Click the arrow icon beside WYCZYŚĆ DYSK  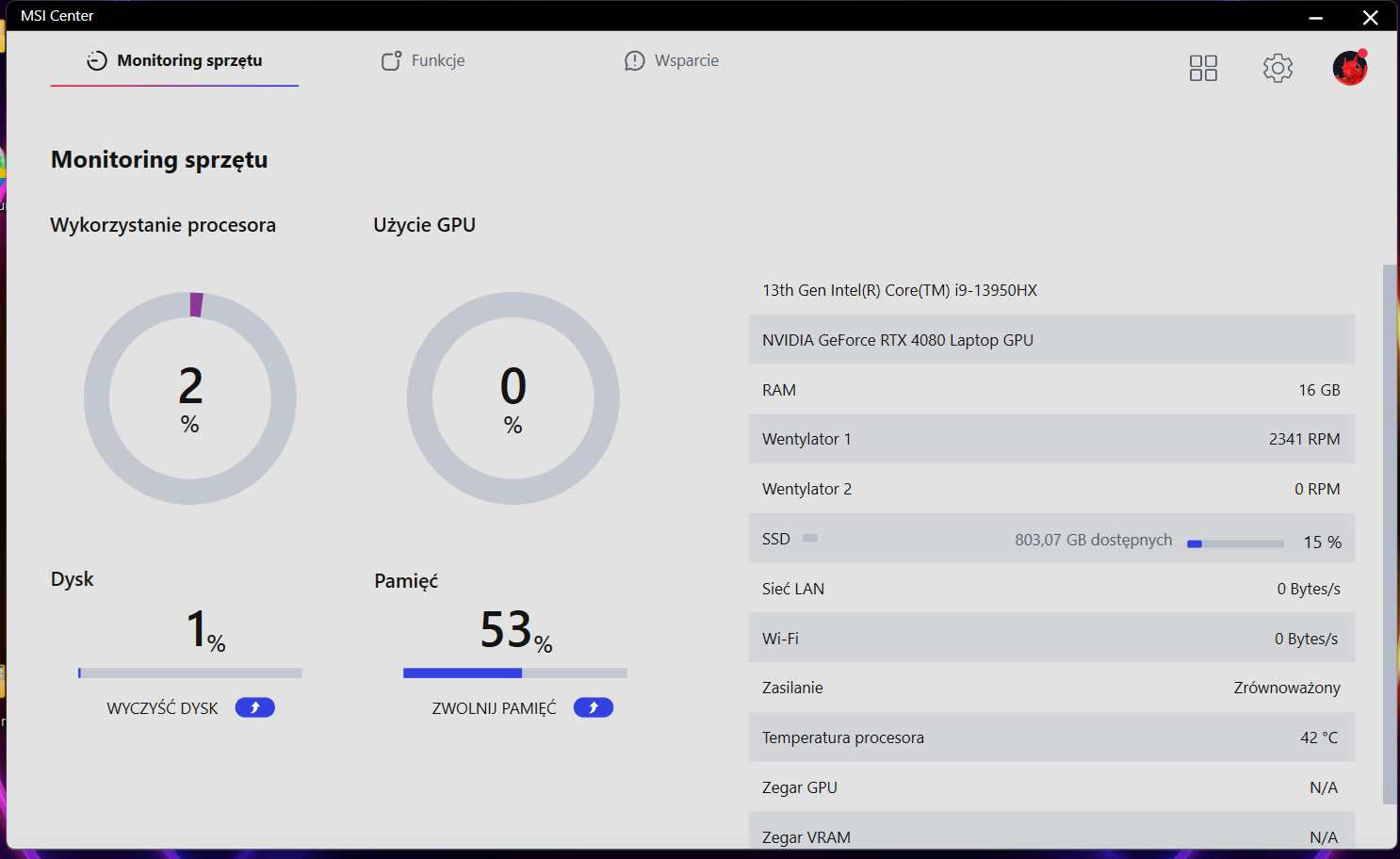(254, 707)
